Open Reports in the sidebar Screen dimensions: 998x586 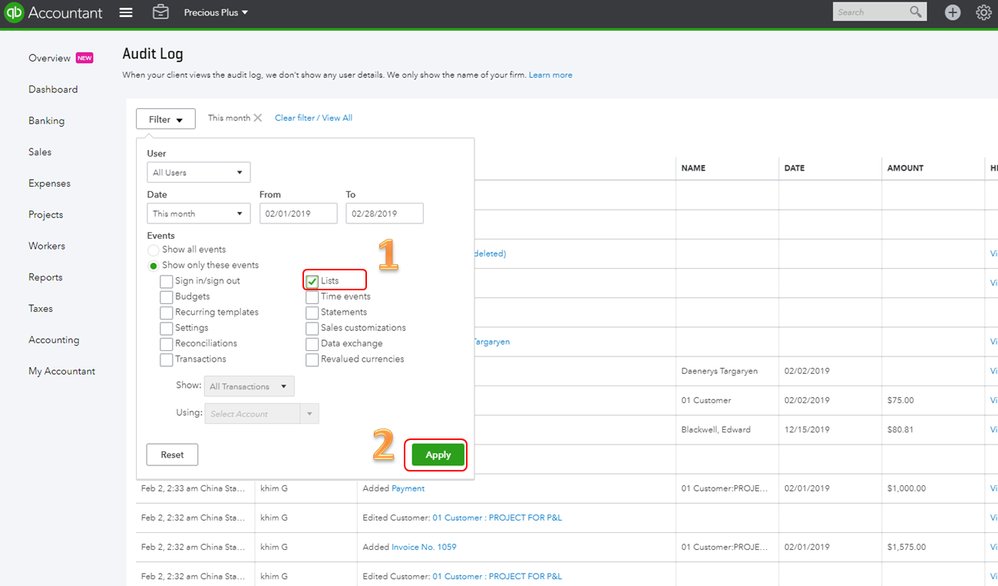[x=45, y=277]
